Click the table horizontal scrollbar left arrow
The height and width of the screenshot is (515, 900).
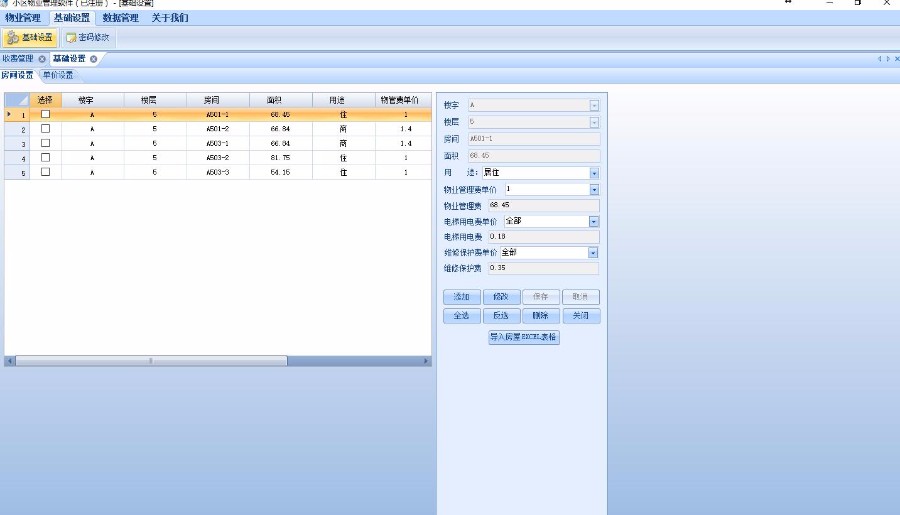click(x=10, y=361)
